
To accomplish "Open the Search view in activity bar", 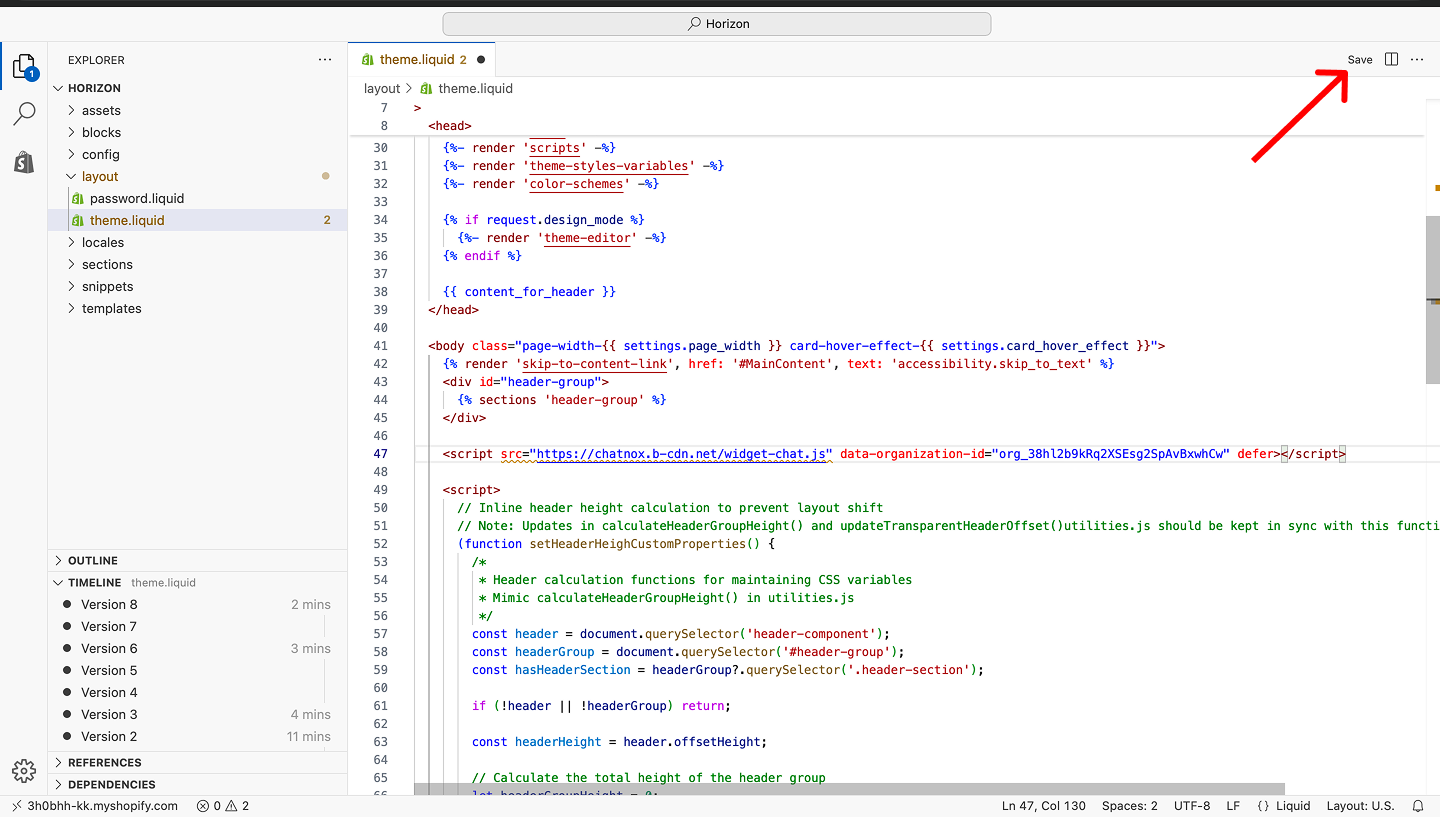I will [x=24, y=114].
